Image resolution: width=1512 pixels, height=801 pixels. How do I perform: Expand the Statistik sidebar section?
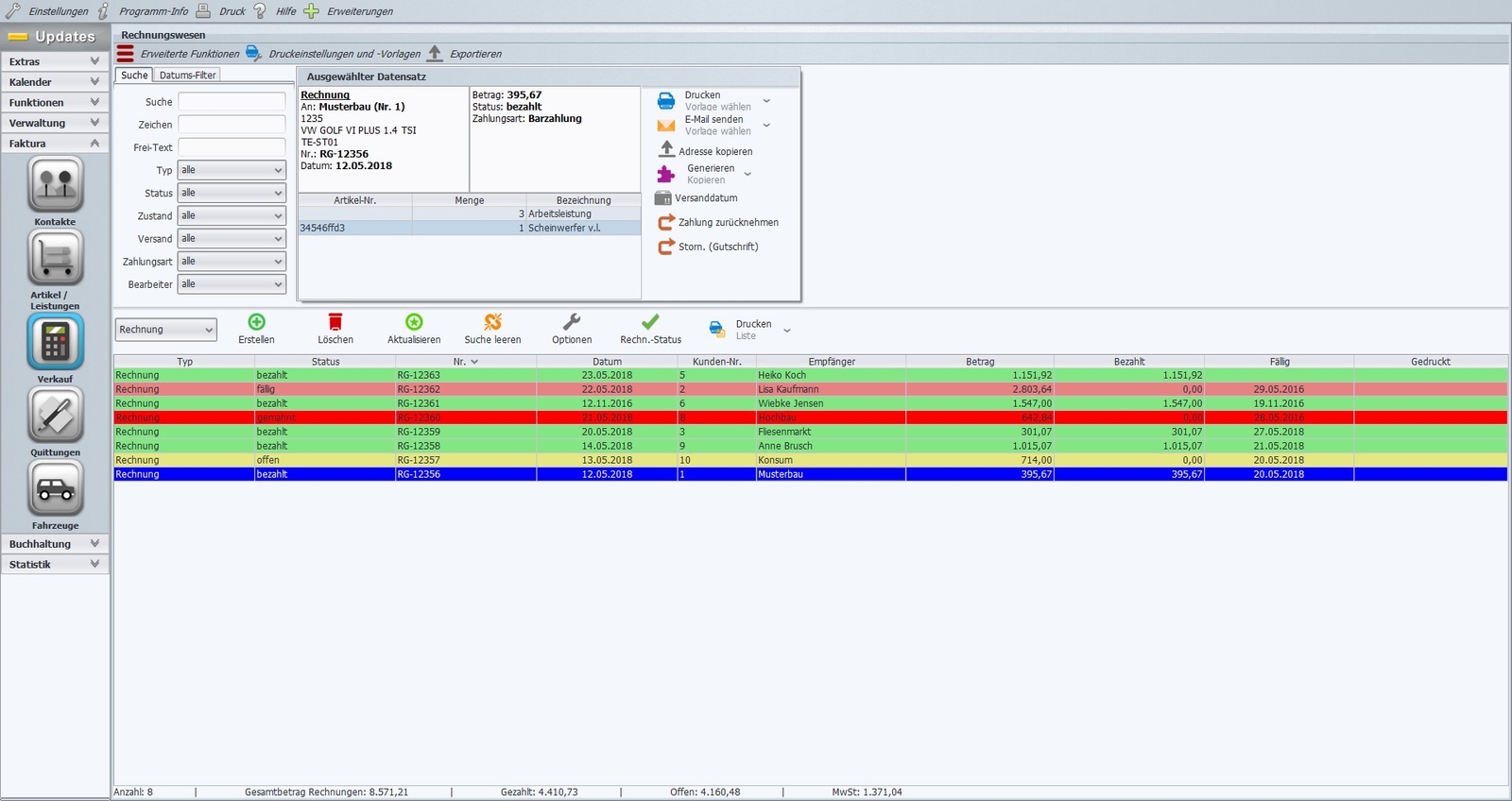[x=55, y=565]
